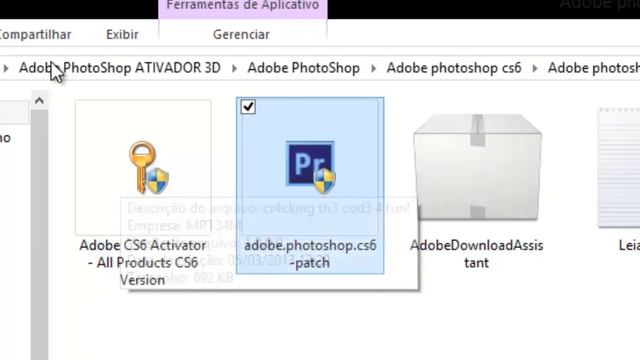
Task: Expand arrow before Adobe PhotoShop ATIVADOR 3D
Action: click(x=6, y=68)
